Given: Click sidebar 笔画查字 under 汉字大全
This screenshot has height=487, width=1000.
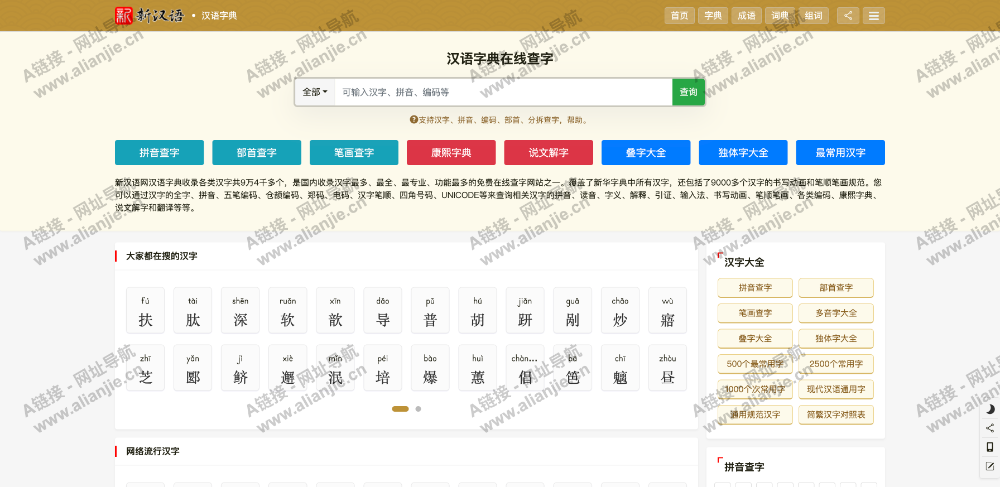Looking at the screenshot, I should tap(755, 313).
